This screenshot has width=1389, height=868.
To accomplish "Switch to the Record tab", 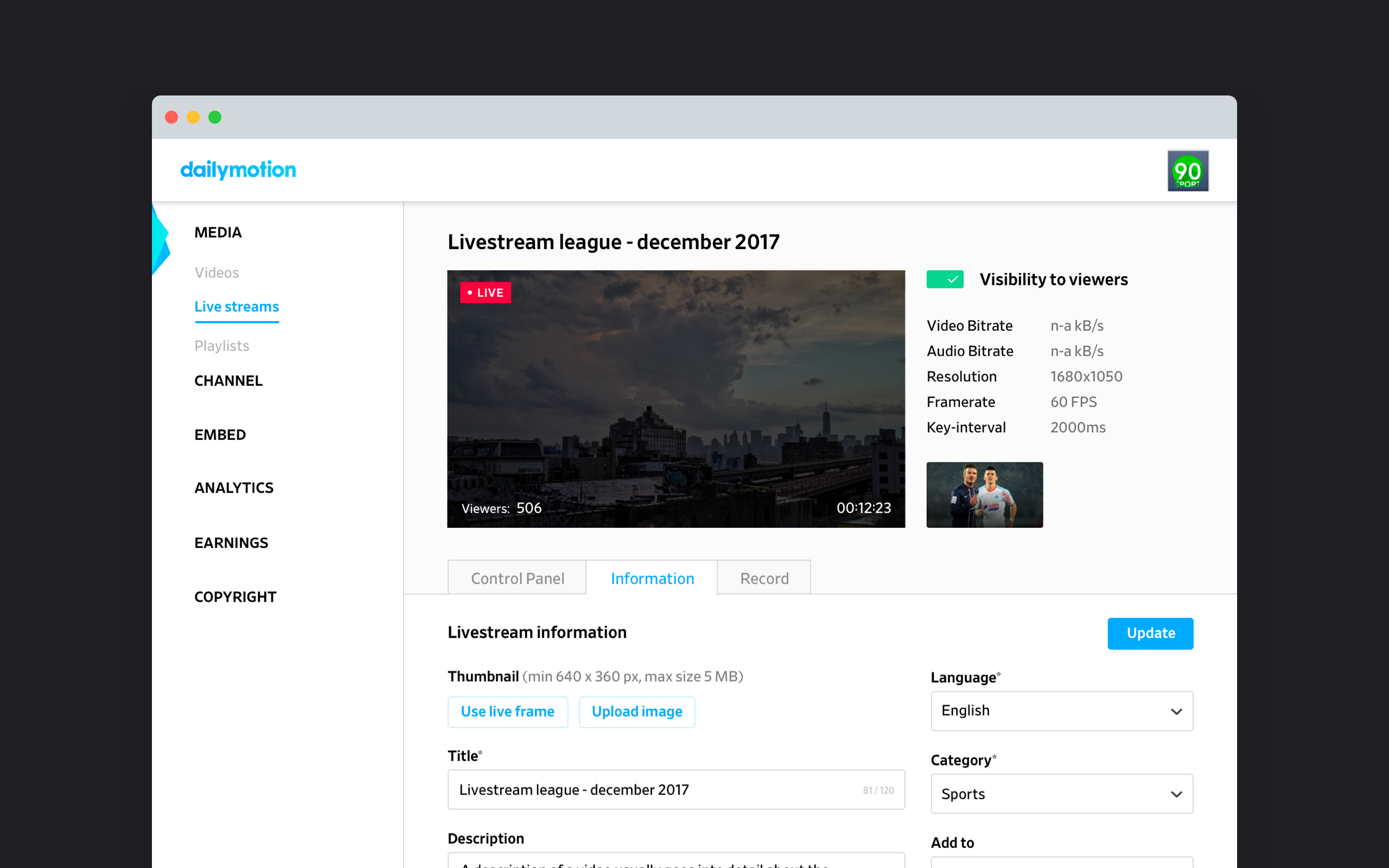I will pyautogui.click(x=764, y=578).
